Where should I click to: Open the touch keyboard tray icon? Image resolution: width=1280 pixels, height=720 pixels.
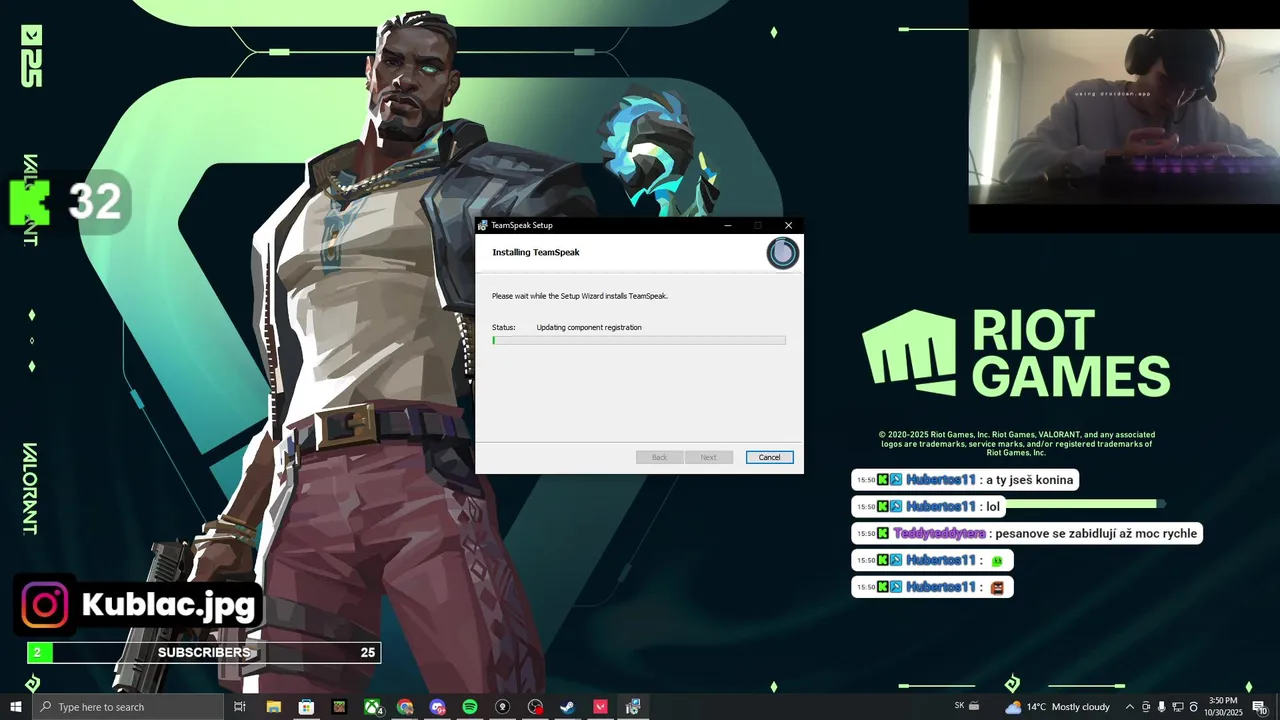click(x=974, y=706)
